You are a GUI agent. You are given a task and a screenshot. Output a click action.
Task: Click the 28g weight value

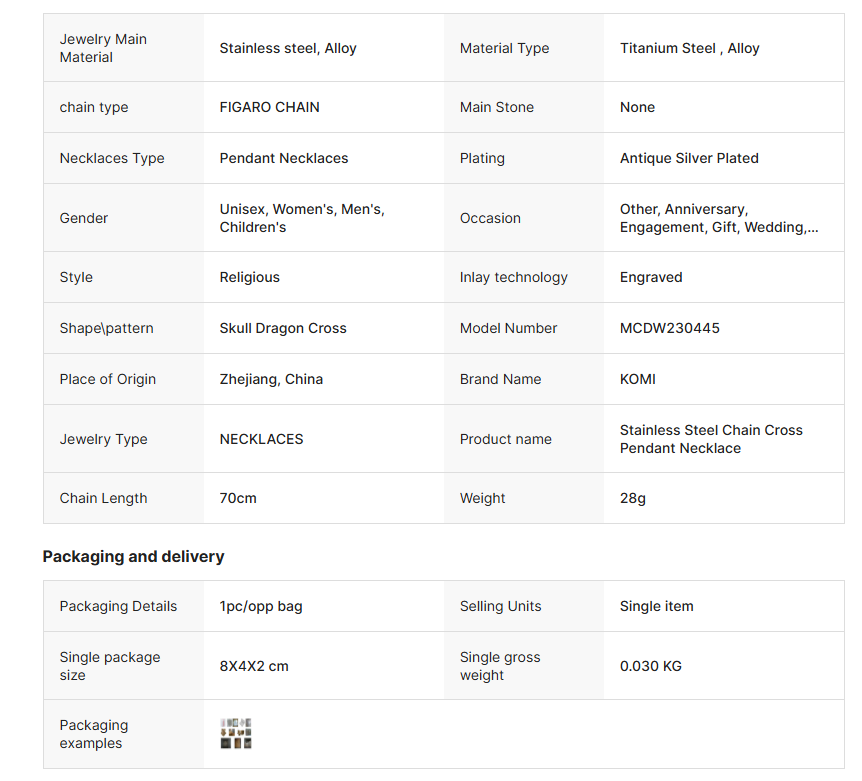tap(632, 498)
